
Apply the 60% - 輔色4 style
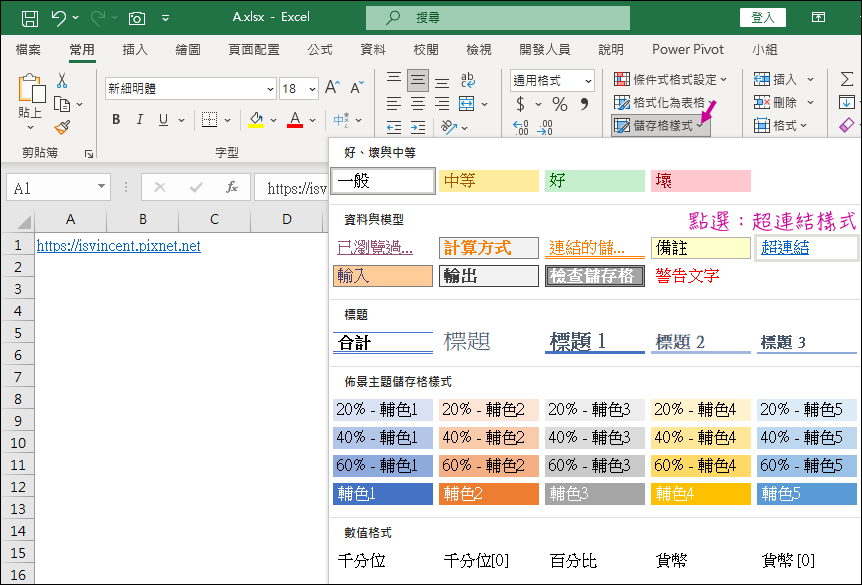(x=701, y=466)
